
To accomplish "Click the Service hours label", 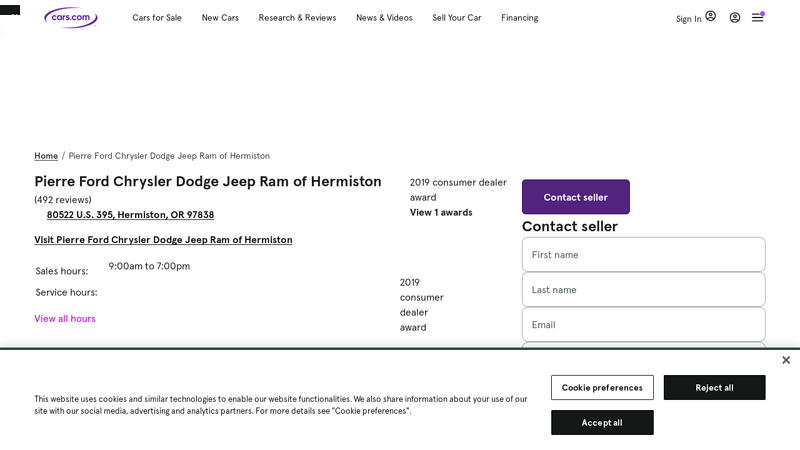I will (66, 292).
